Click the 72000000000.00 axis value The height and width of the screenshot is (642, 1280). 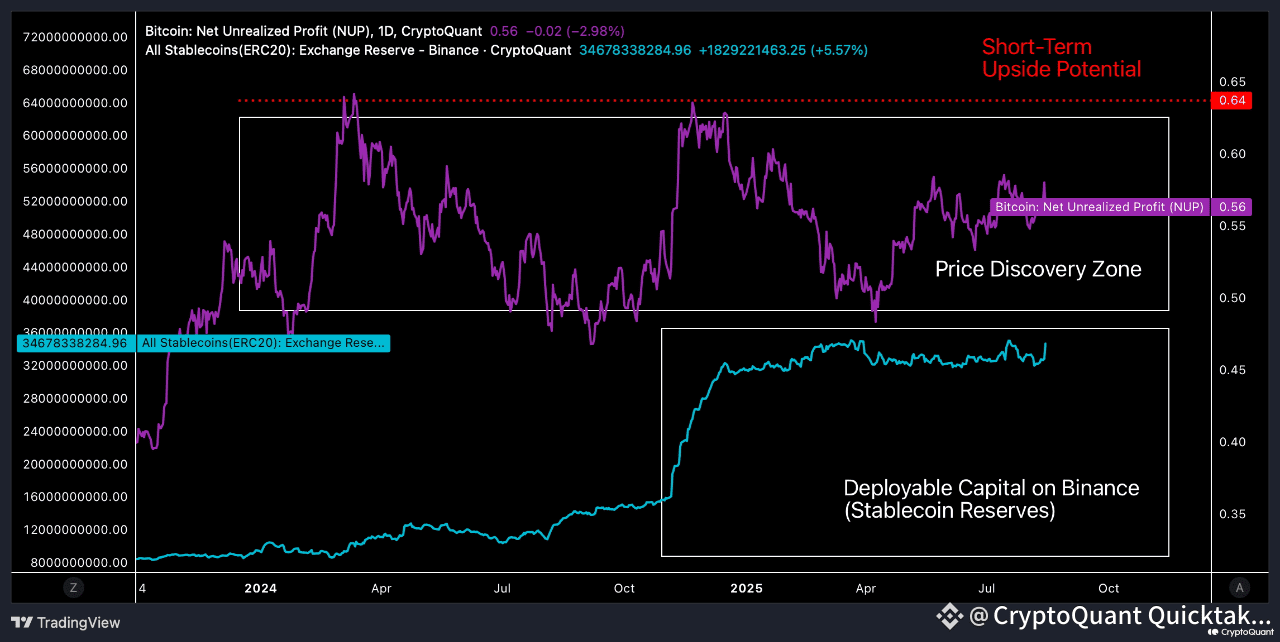pos(74,37)
